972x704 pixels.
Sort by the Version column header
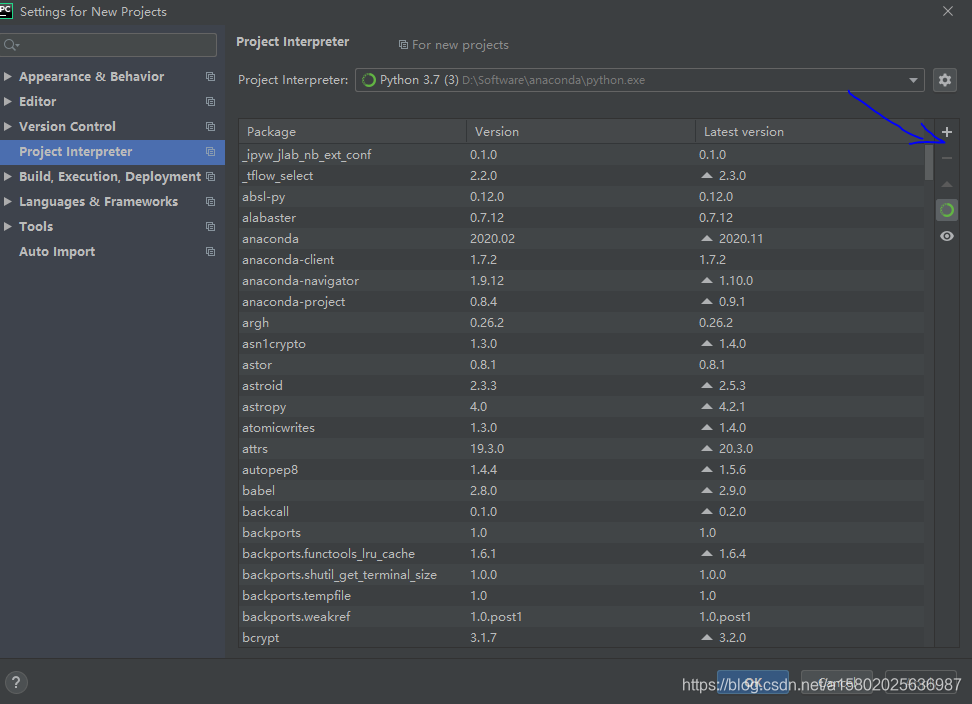[581, 131]
